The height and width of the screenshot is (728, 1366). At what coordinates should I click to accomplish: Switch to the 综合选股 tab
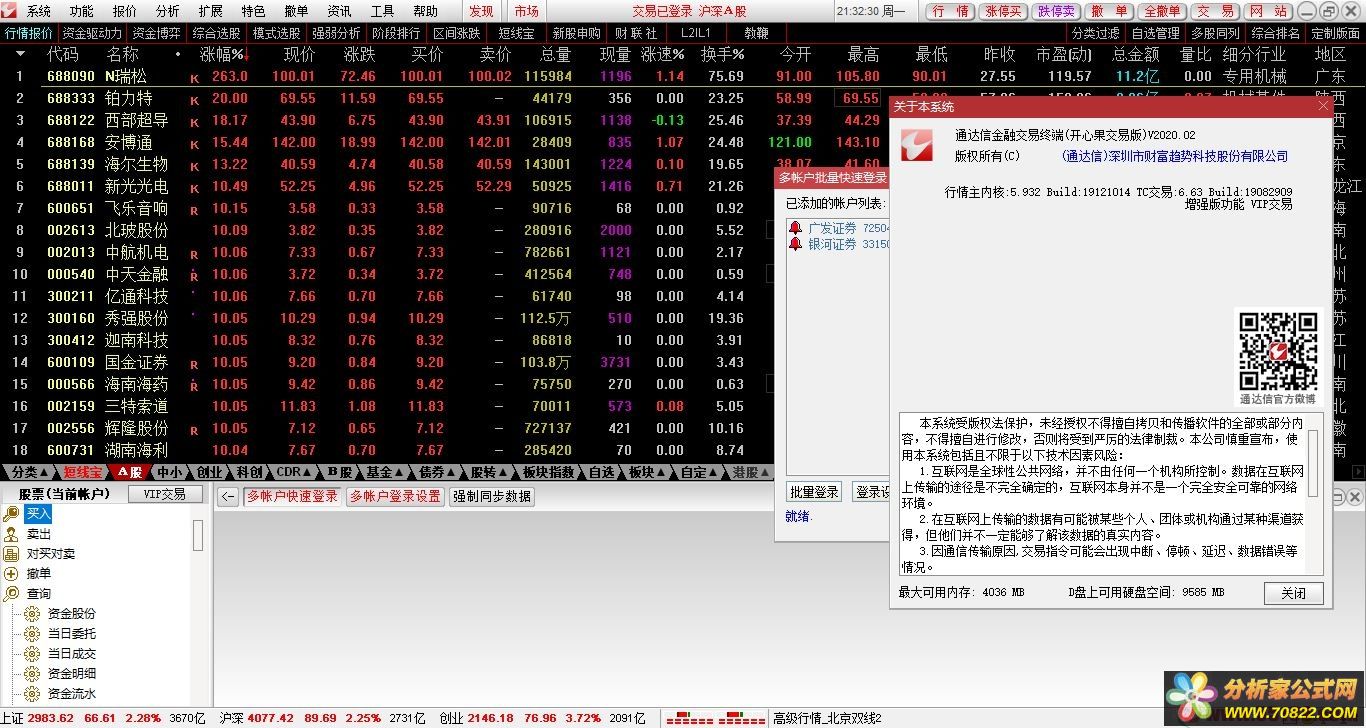point(216,33)
